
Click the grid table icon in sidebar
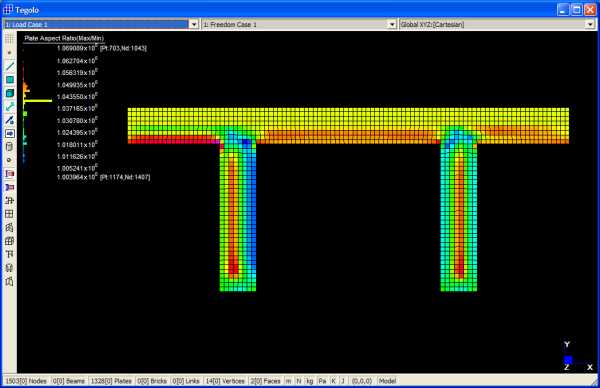pyautogui.click(x=10, y=214)
